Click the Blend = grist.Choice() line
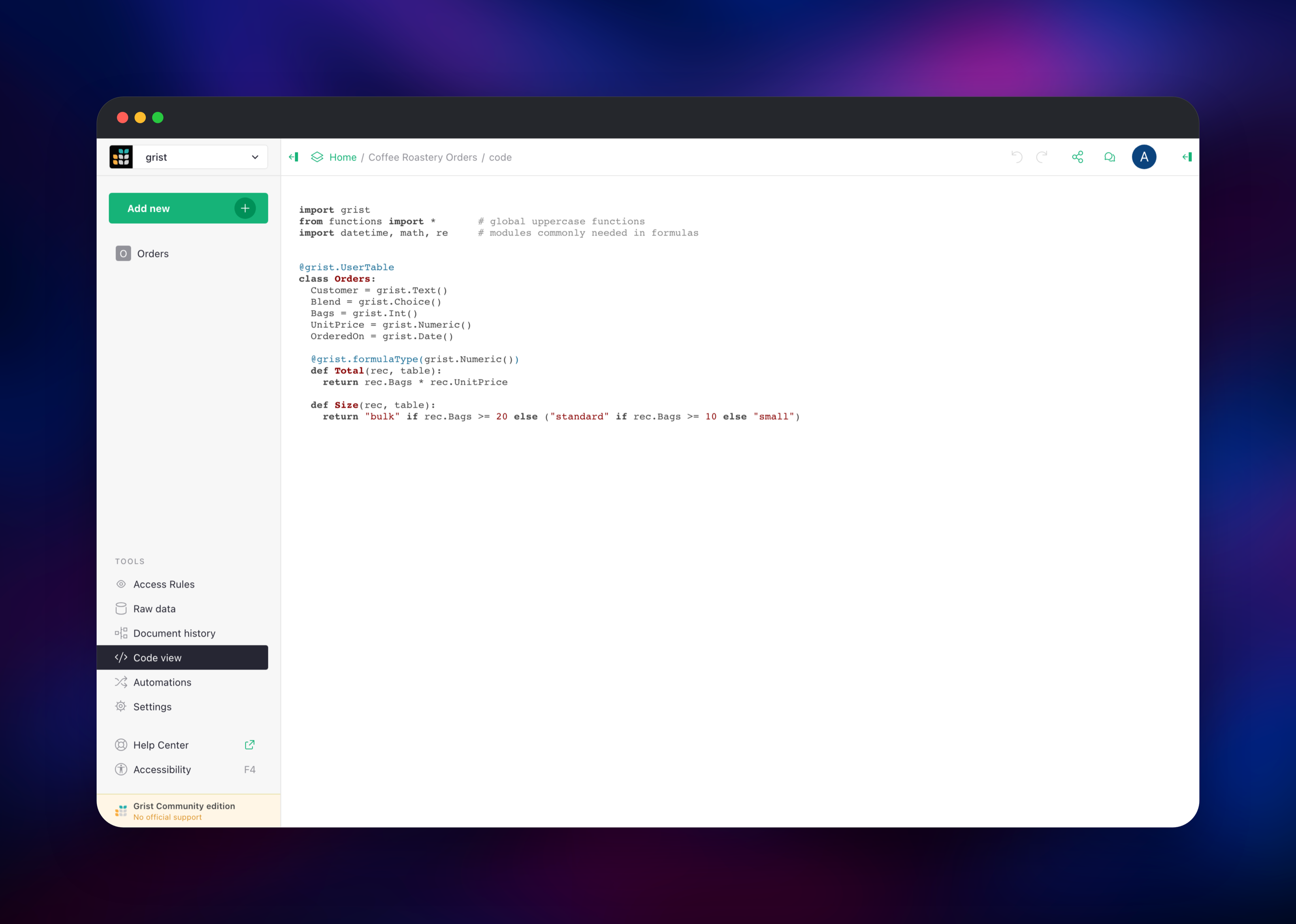The image size is (1296, 924). tap(376, 302)
